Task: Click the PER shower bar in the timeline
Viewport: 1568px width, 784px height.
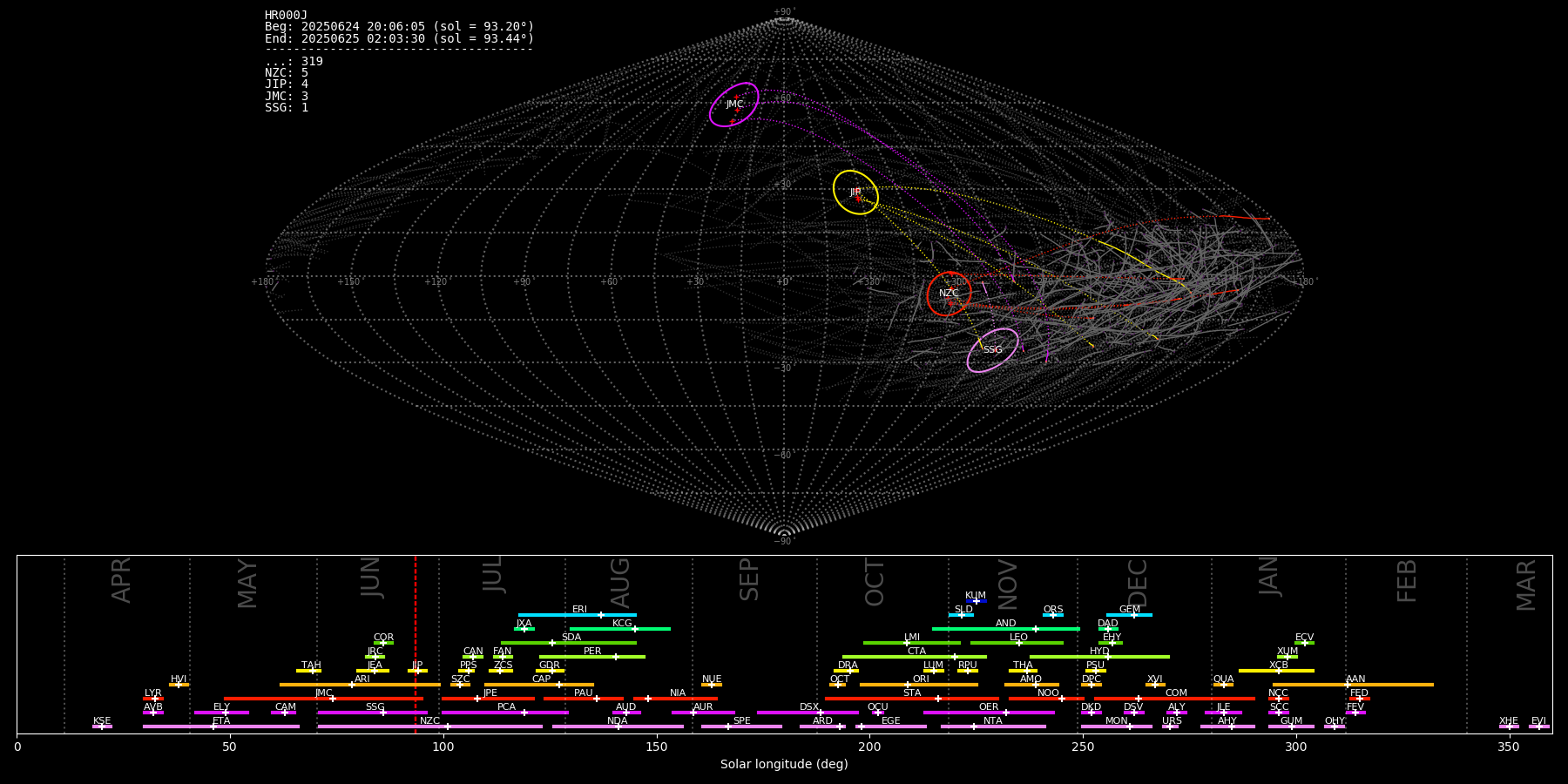Action: click(592, 657)
